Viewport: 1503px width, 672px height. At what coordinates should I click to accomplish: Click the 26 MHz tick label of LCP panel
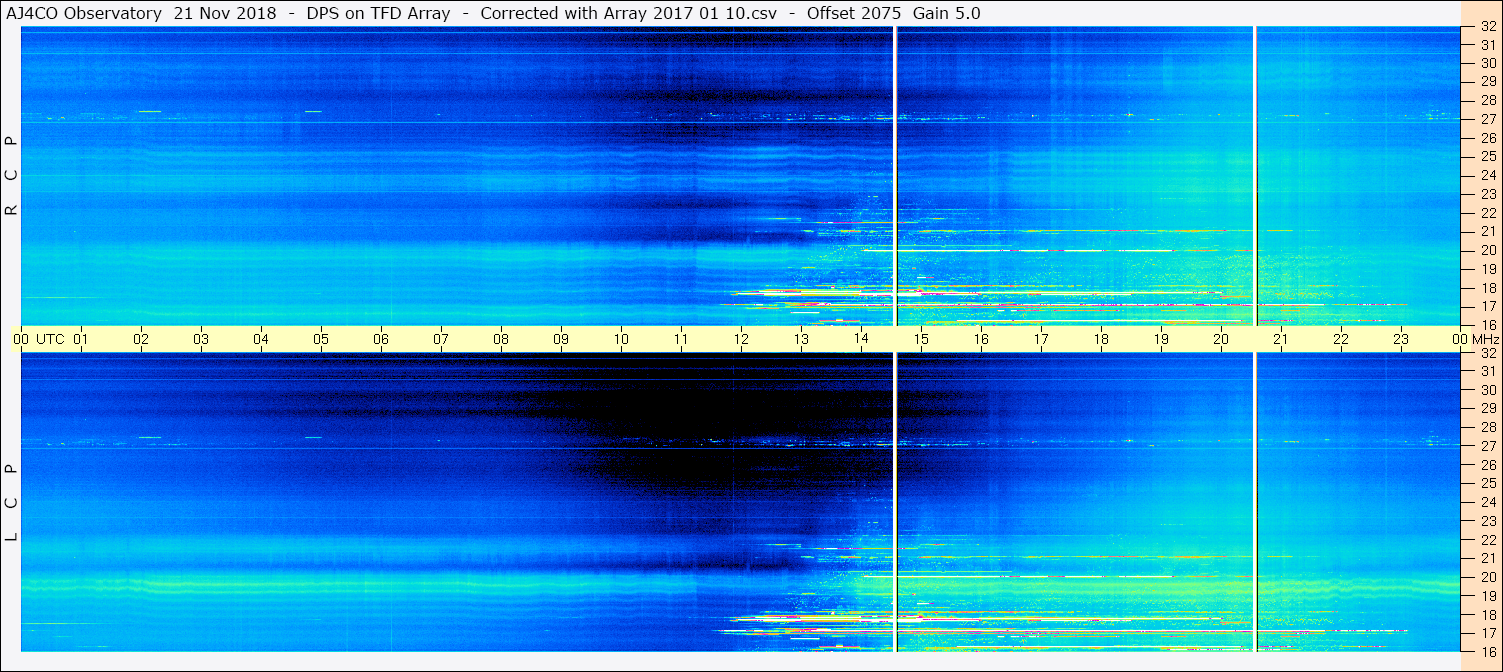click(x=1487, y=465)
